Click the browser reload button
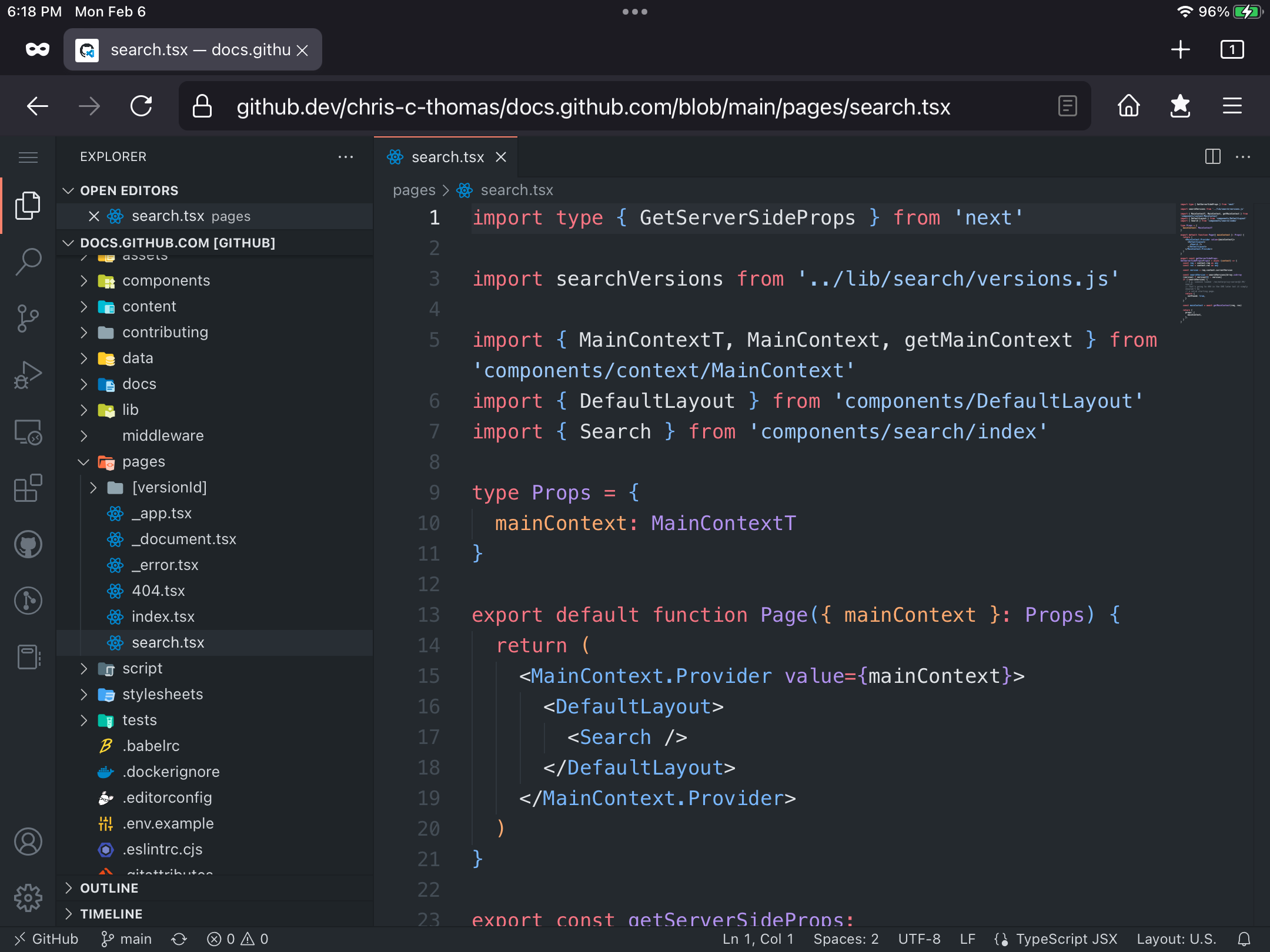1270x952 pixels. point(141,106)
